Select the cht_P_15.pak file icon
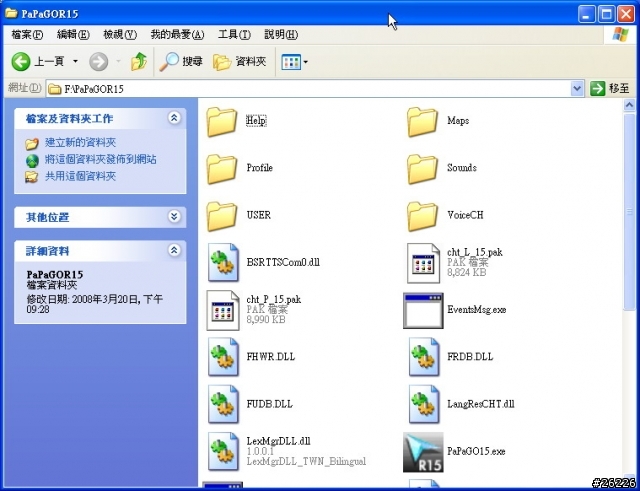The width and height of the screenshot is (640, 491). (223, 310)
